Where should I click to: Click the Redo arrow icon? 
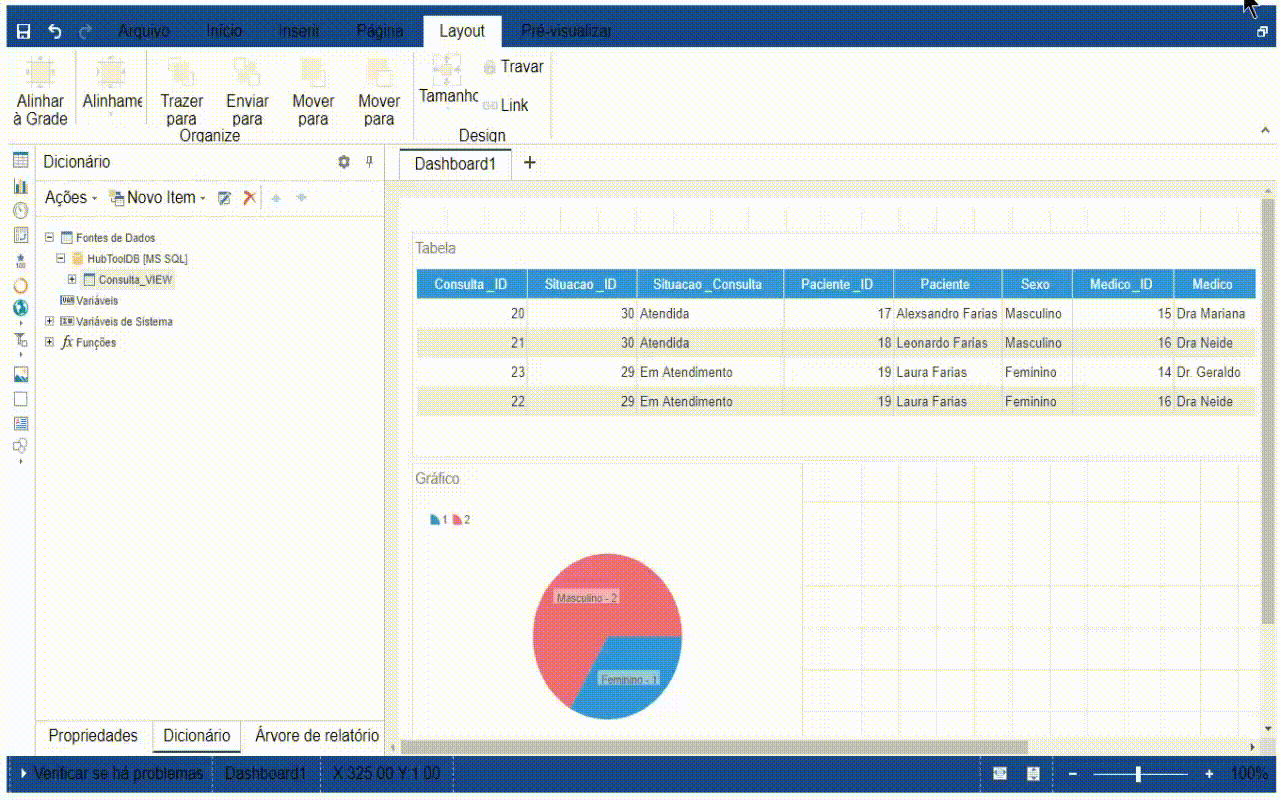(x=85, y=31)
